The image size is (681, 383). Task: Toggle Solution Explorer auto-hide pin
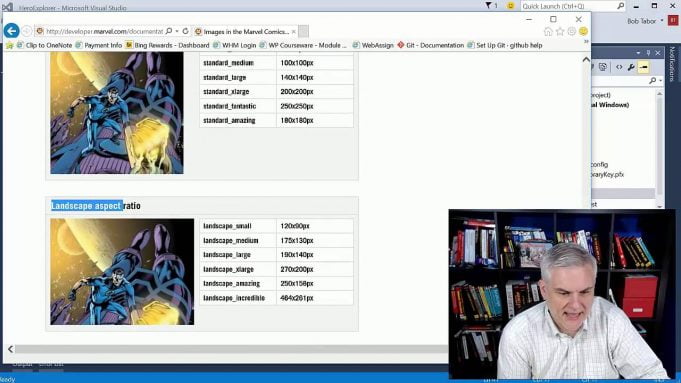coord(648,53)
